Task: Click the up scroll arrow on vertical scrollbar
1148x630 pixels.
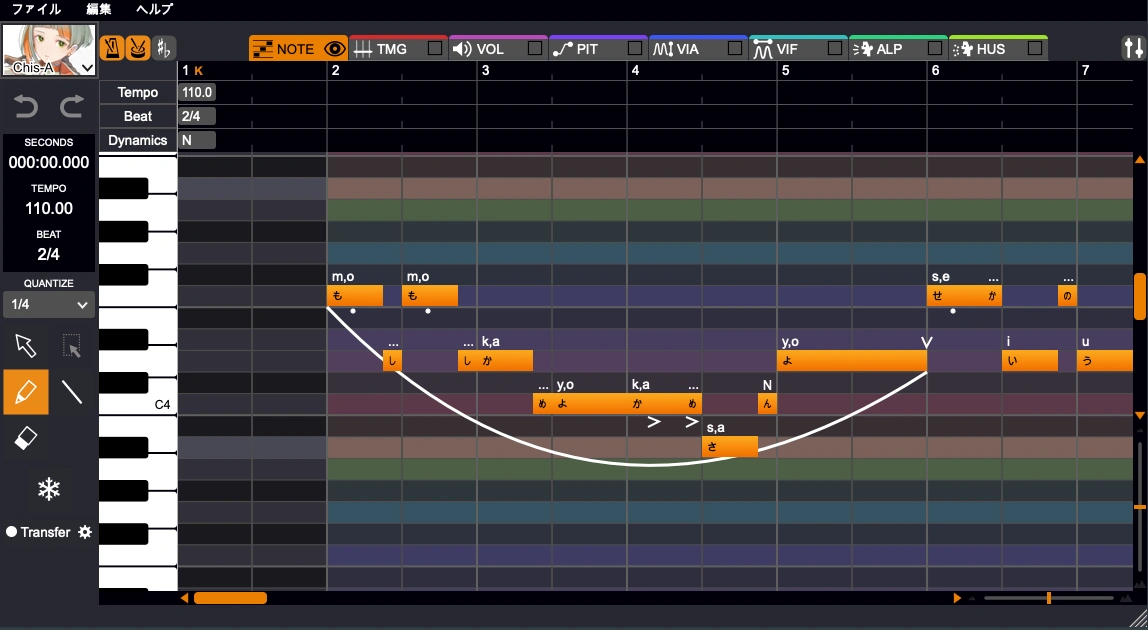Action: point(1140,159)
